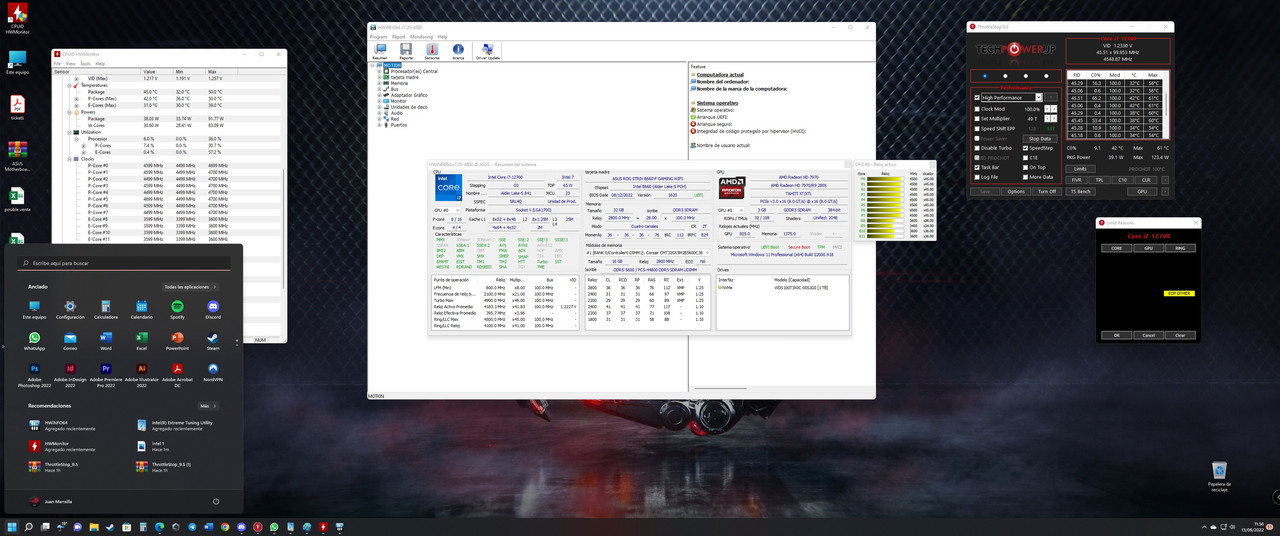
Task: Click the Windows Start button on taskbar
Action: tap(13, 526)
